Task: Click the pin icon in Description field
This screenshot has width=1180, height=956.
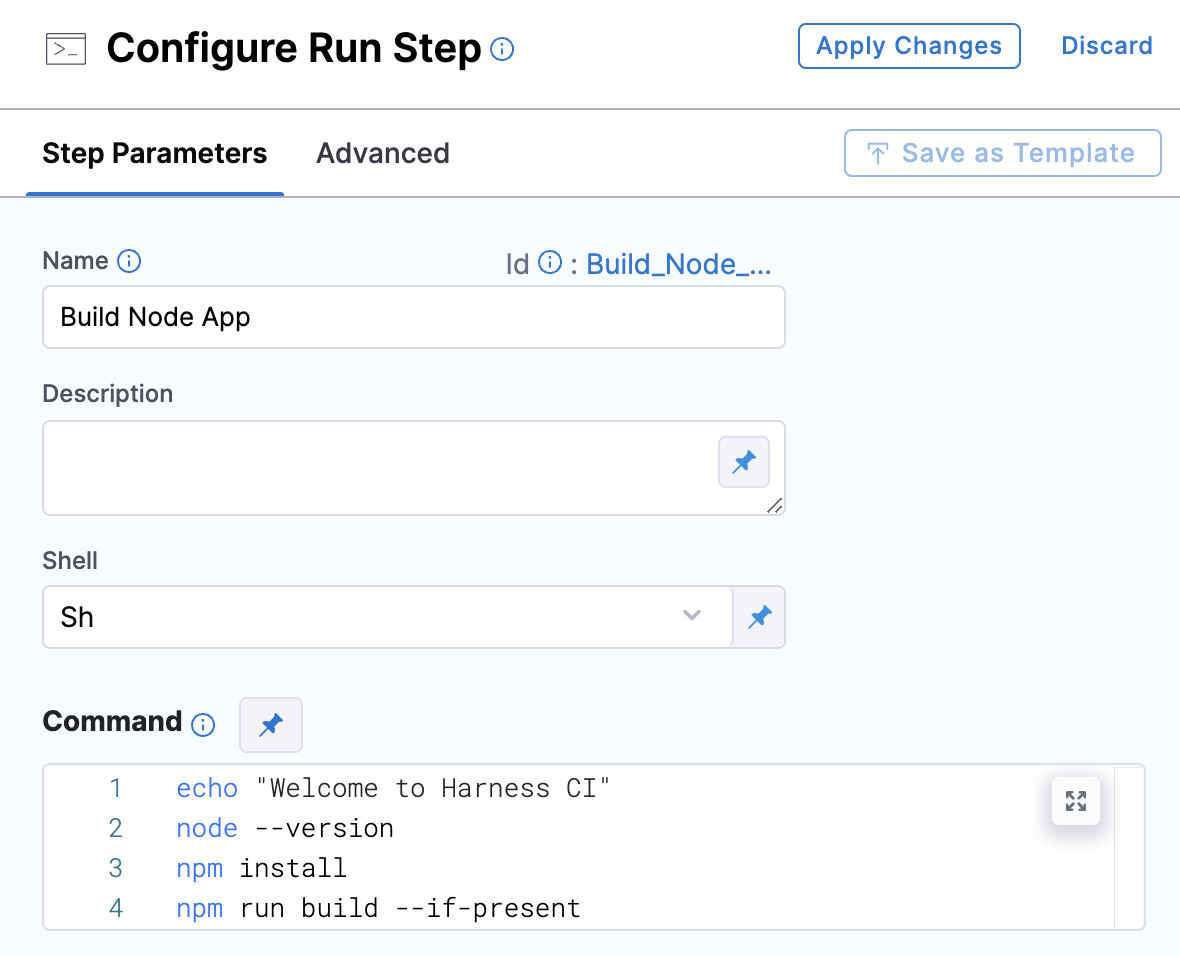Action: 744,461
